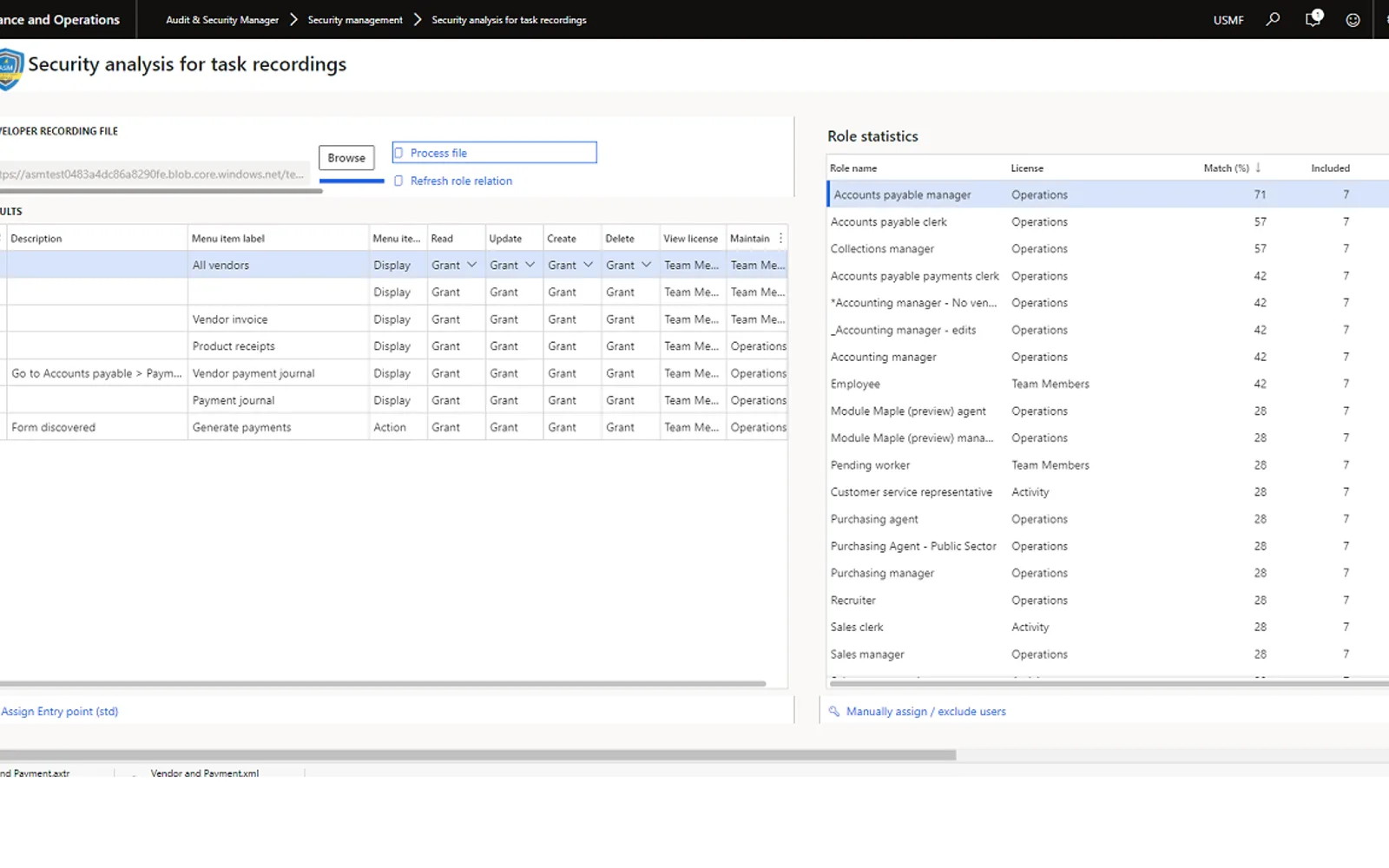The image size is (1389, 868).
Task: Click the License column header
Action: point(1027,168)
